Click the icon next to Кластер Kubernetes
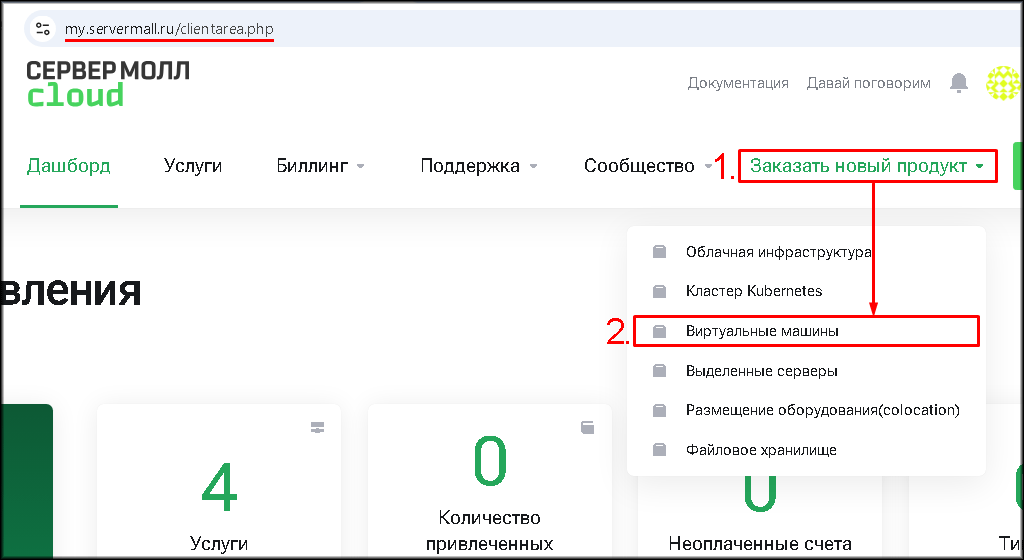 point(659,291)
